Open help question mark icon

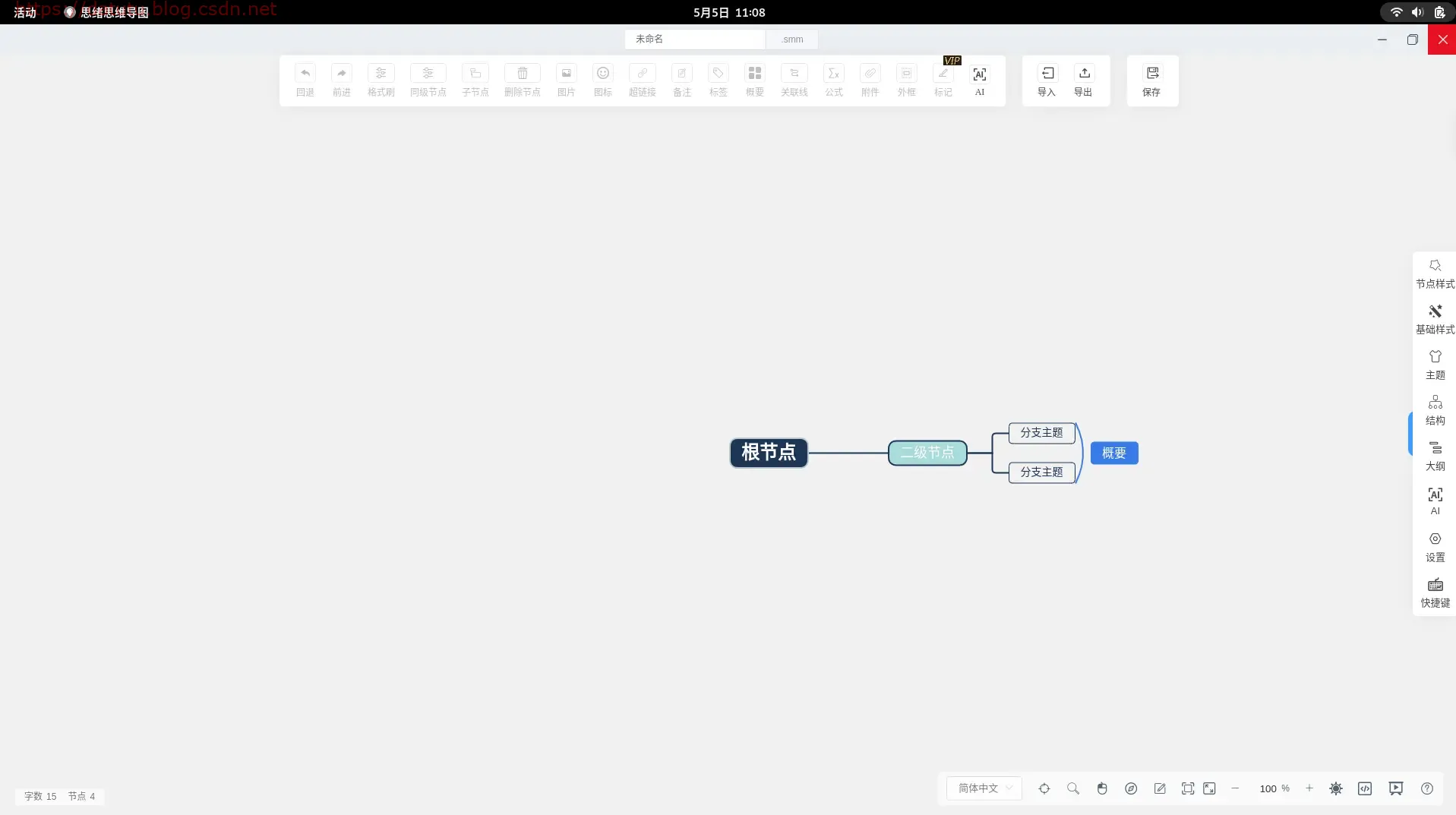[x=1427, y=788]
